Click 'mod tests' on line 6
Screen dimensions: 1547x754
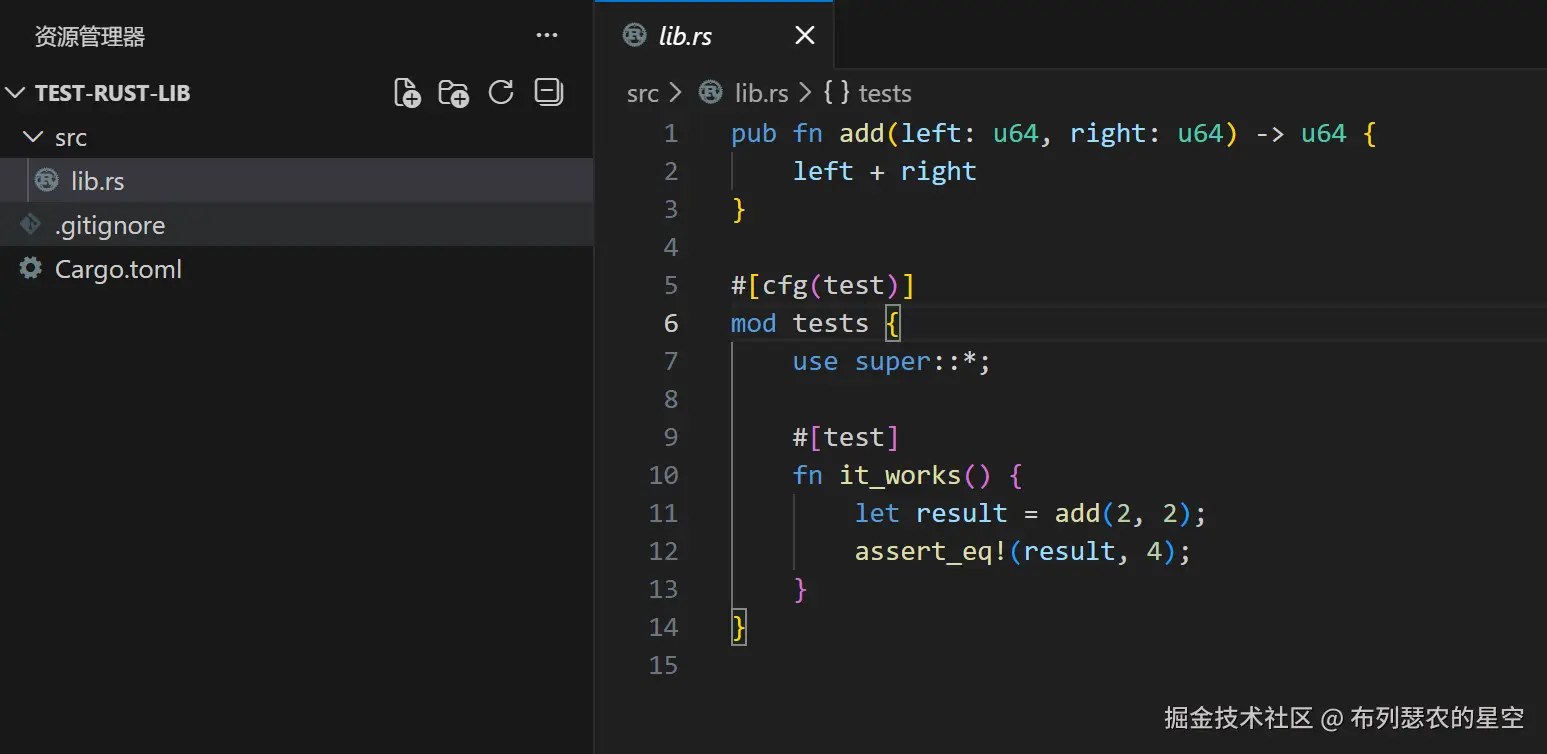[800, 324]
